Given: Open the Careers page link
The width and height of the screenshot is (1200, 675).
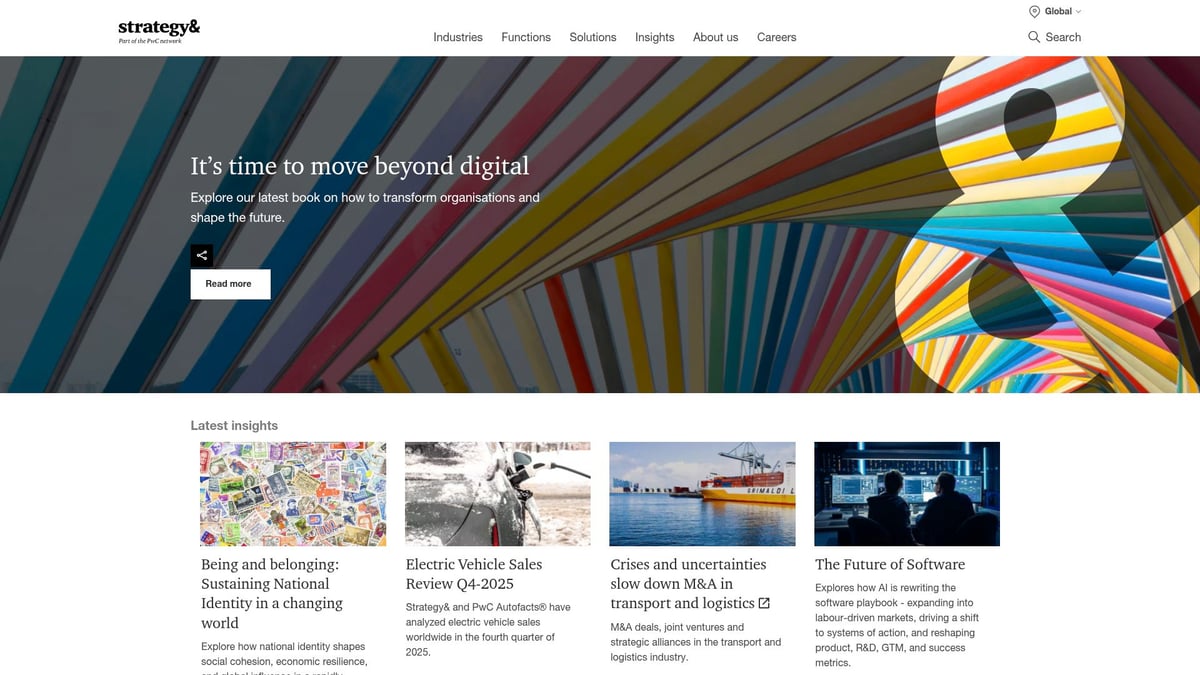Looking at the screenshot, I should point(776,37).
